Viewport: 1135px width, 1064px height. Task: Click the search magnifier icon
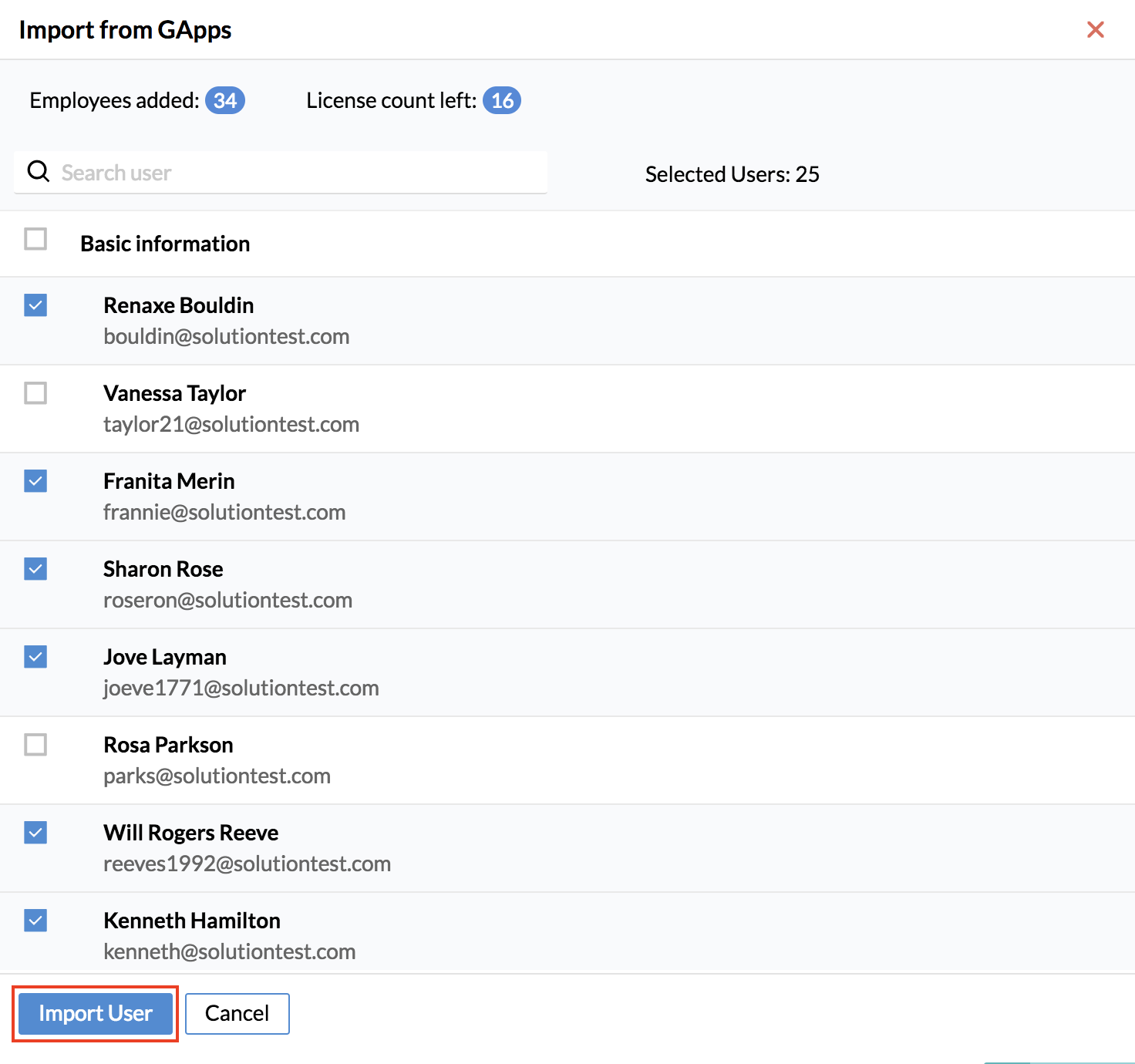tap(38, 172)
